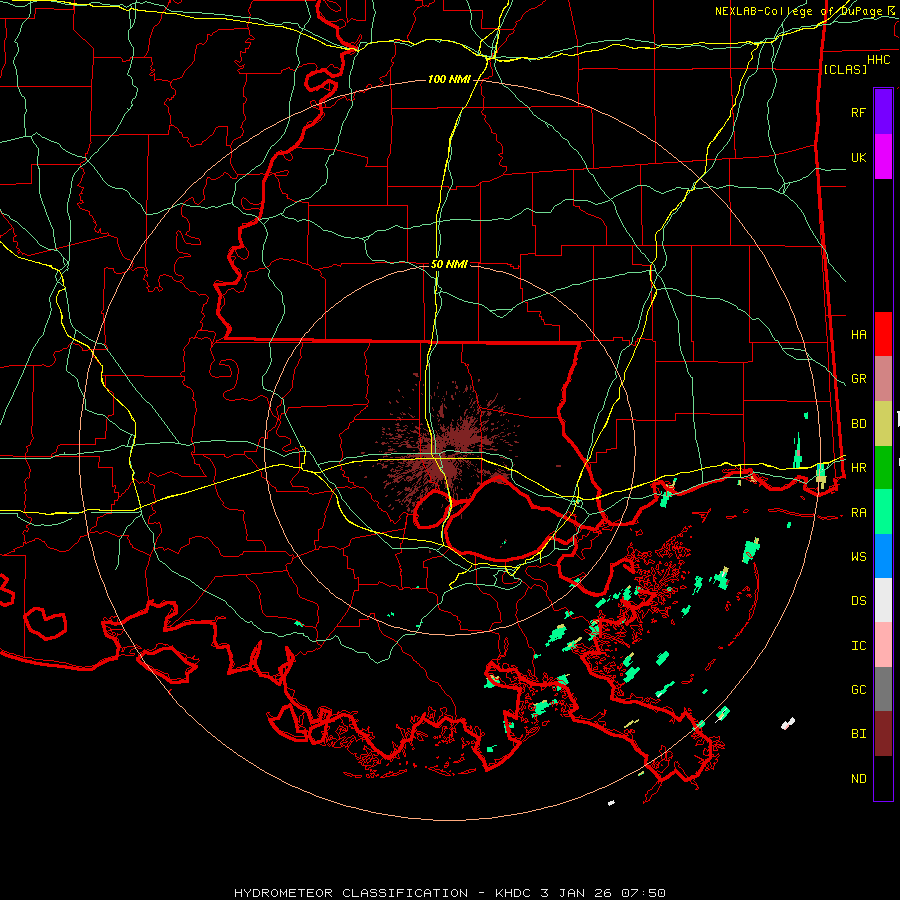Click the HR legend label
The image size is (900, 900).
[858, 468]
